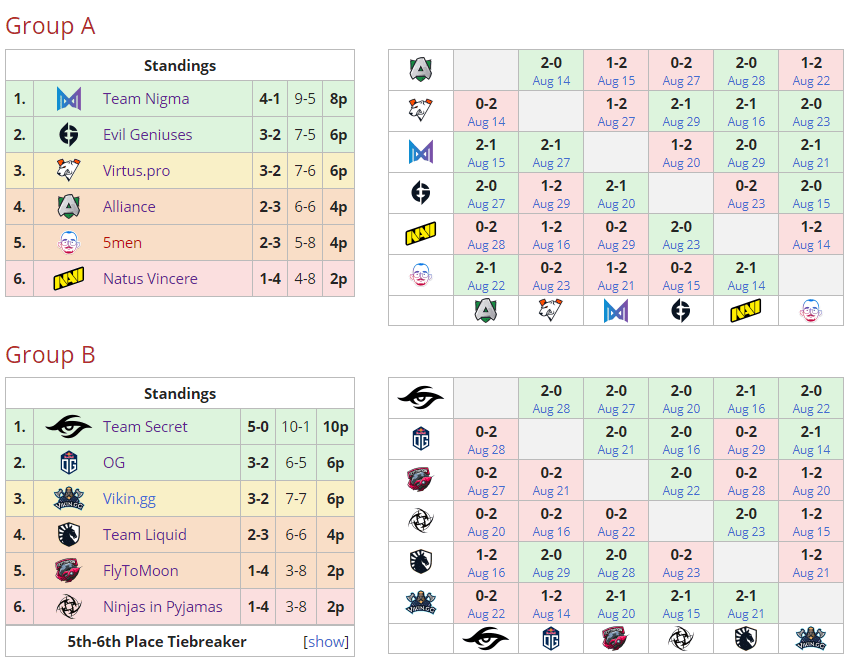Click the 5men team link
This screenshot has width=854, height=667.
tap(123, 243)
